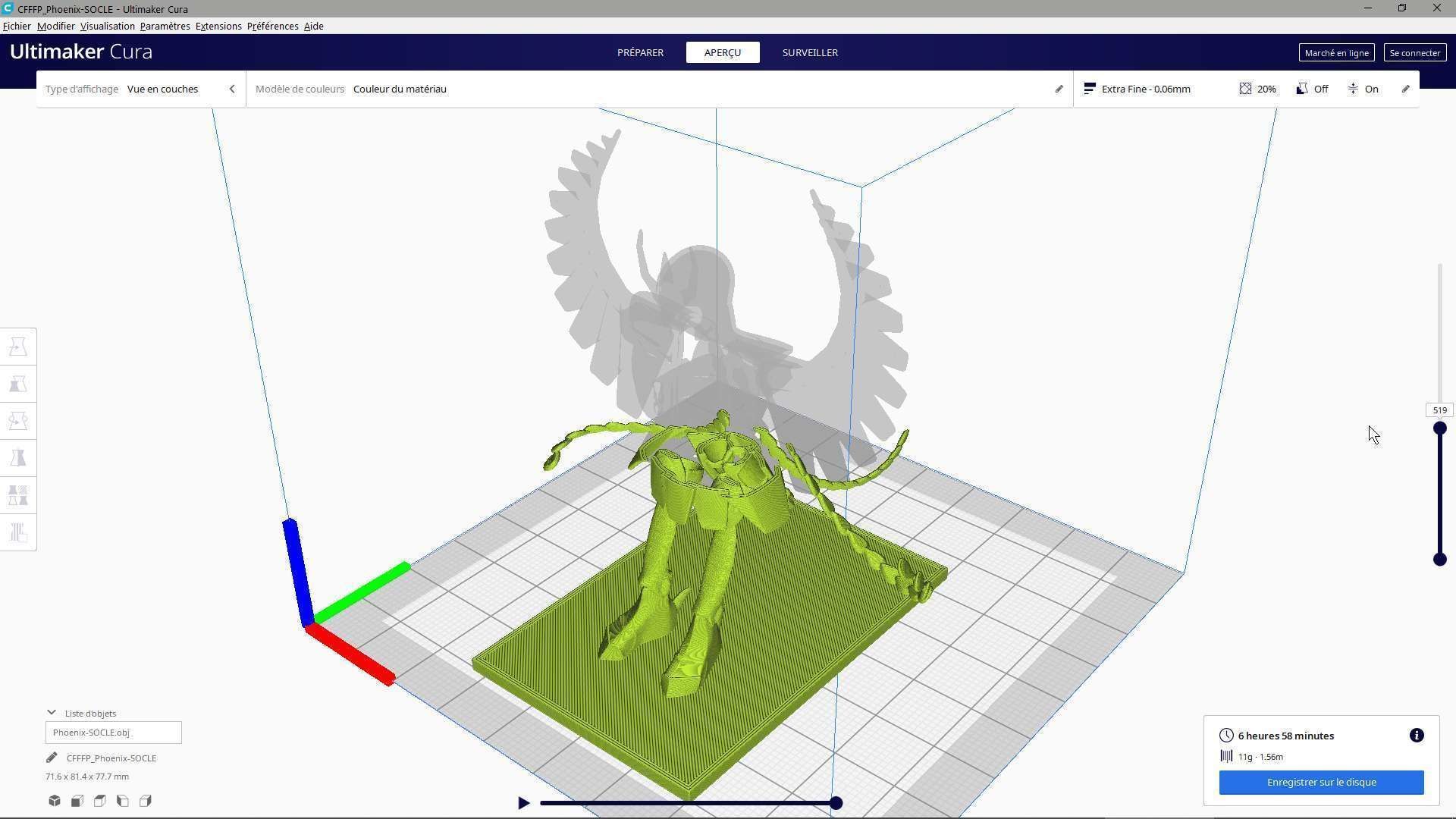Viewport: 1456px width, 819px height.
Task: Click the Extra Fine profile layer icon
Action: pyautogui.click(x=1090, y=89)
